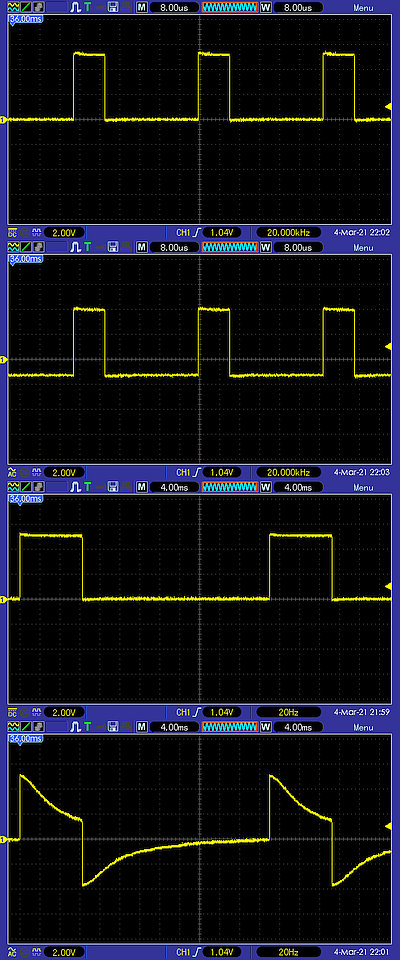Click the 20.000kHz frequency readout in the 22:02 capture

[x=289, y=233]
